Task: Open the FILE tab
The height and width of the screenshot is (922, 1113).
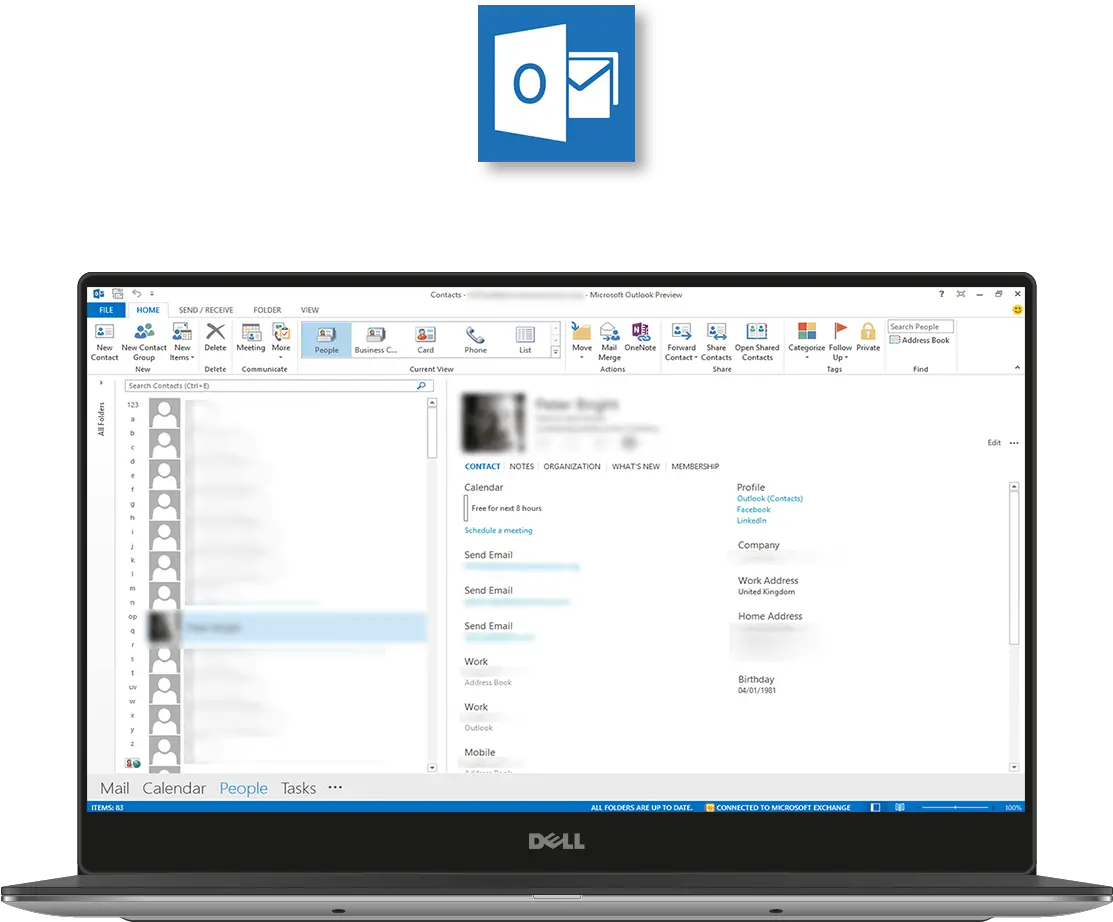Action: (x=106, y=310)
